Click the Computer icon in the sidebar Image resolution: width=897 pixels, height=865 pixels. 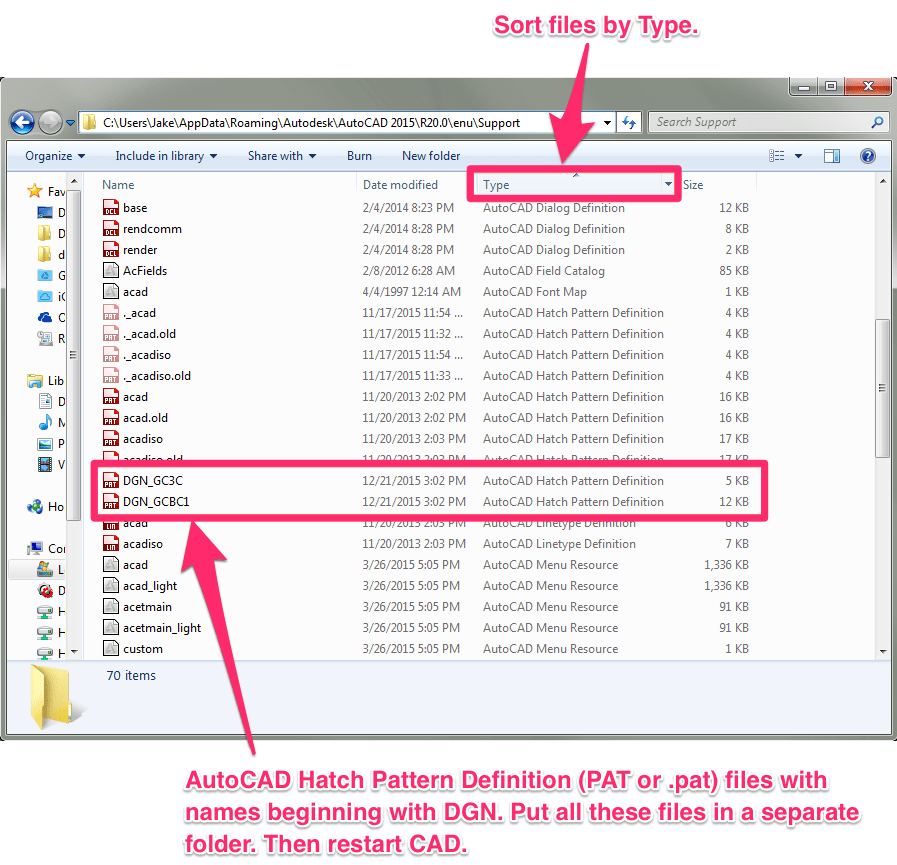[x=37, y=547]
